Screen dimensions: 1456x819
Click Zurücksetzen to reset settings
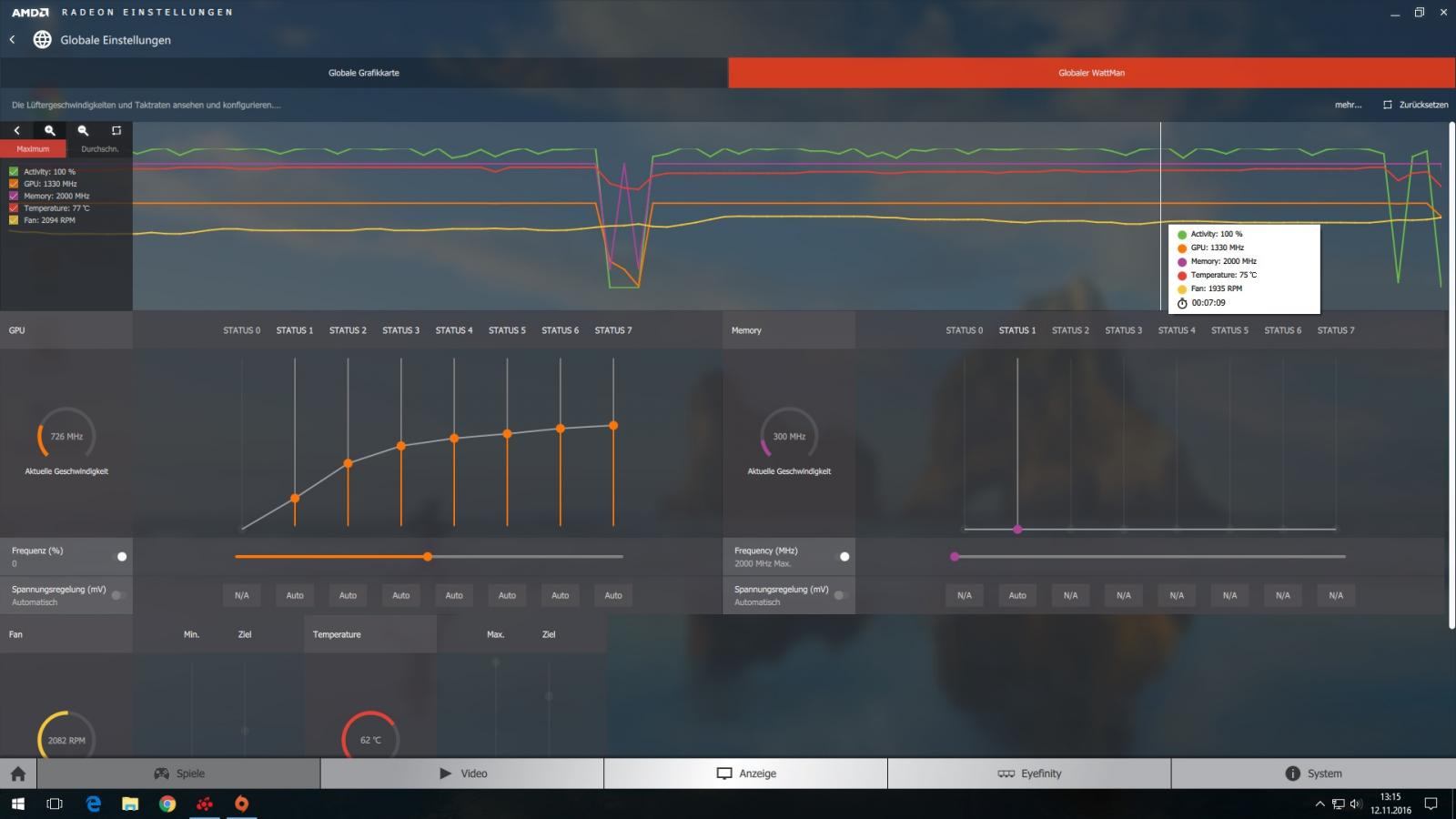(x=1423, y=105)
